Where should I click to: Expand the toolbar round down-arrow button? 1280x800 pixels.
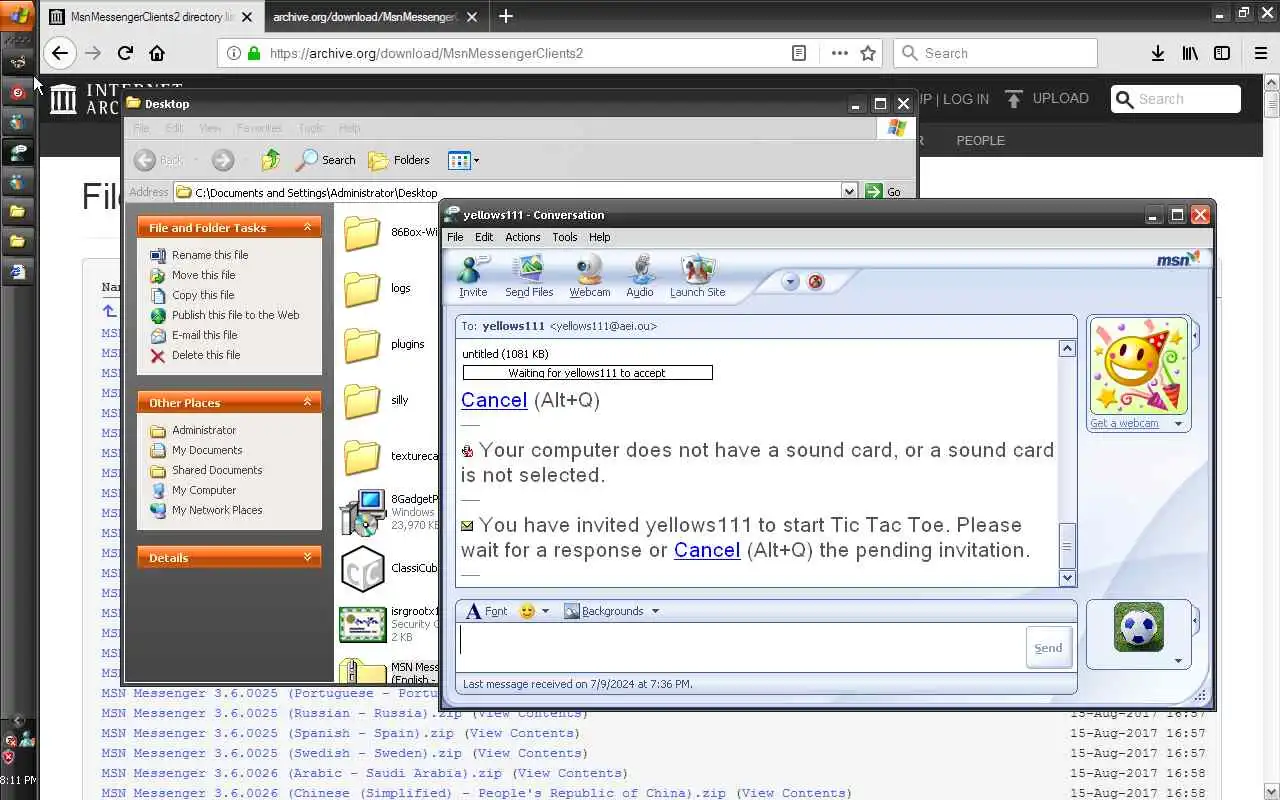tap(790, 282)
